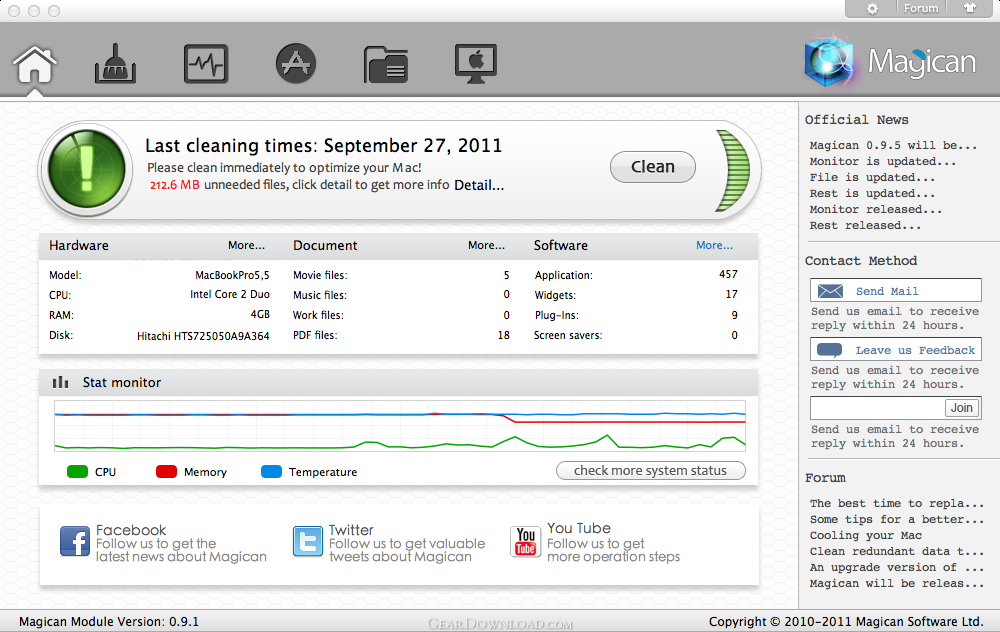Click the Movie files: label
The image size is (1000, 632).
(x=320, y=276)
